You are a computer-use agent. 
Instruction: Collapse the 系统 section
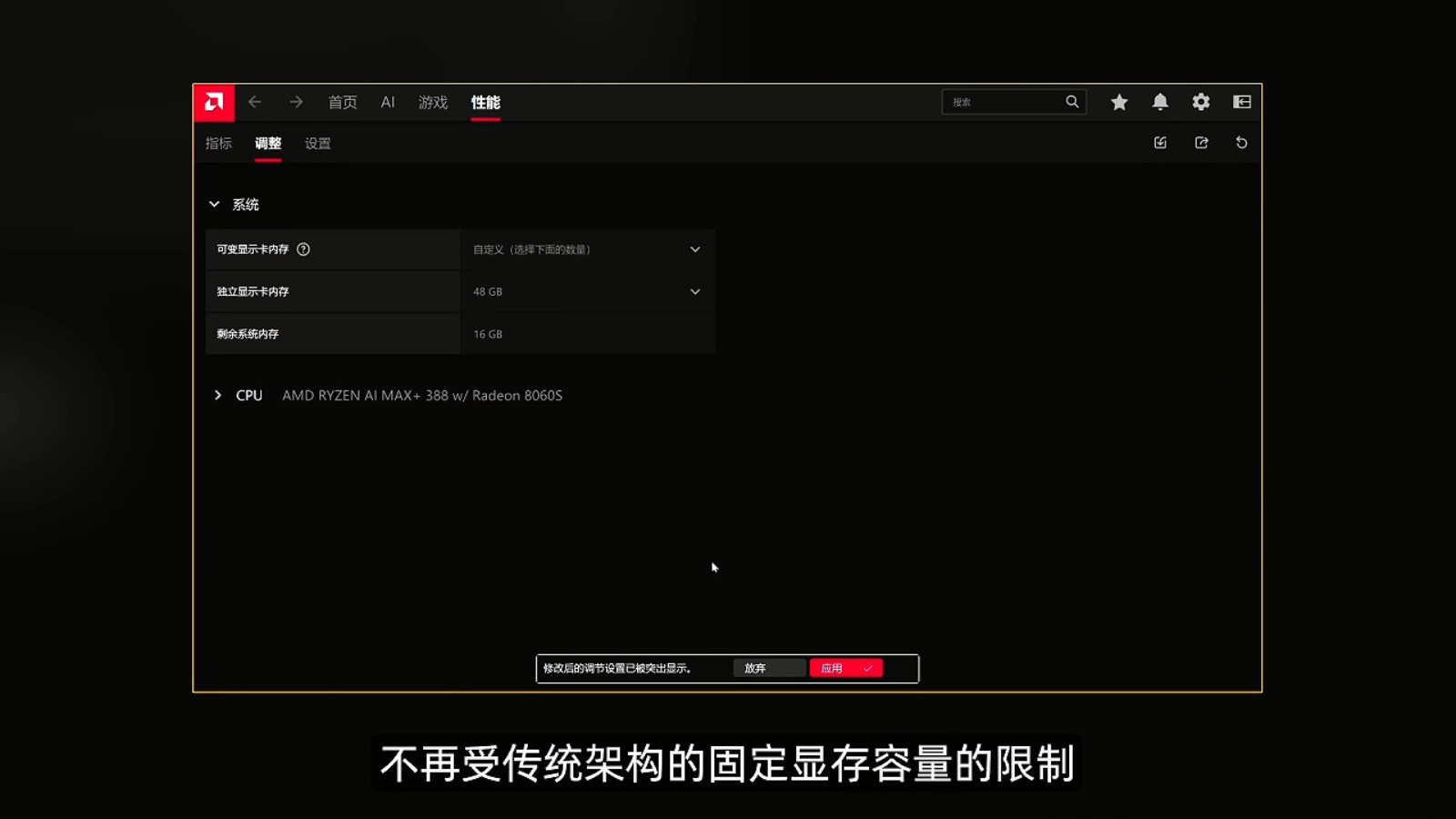(x=215, y=205)
